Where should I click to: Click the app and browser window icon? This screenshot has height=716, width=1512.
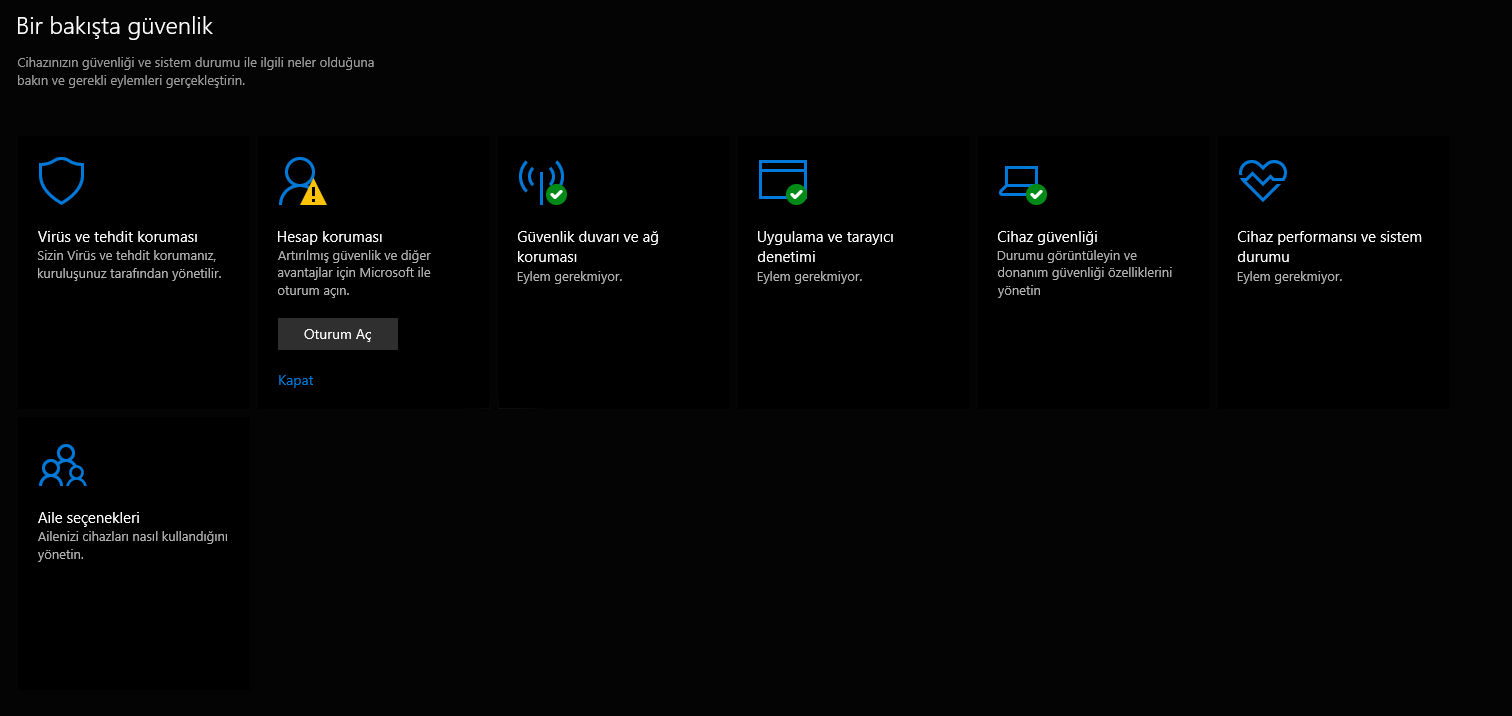click(782, 182)
